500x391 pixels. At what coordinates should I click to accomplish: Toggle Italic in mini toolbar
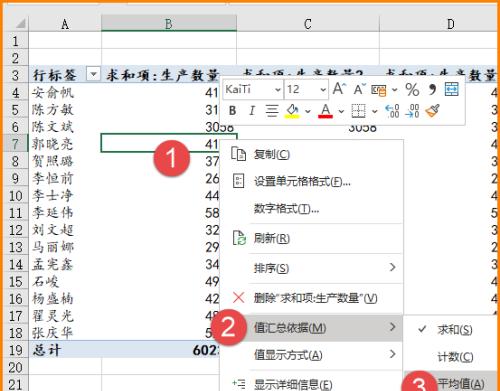[x=252, y=111]
